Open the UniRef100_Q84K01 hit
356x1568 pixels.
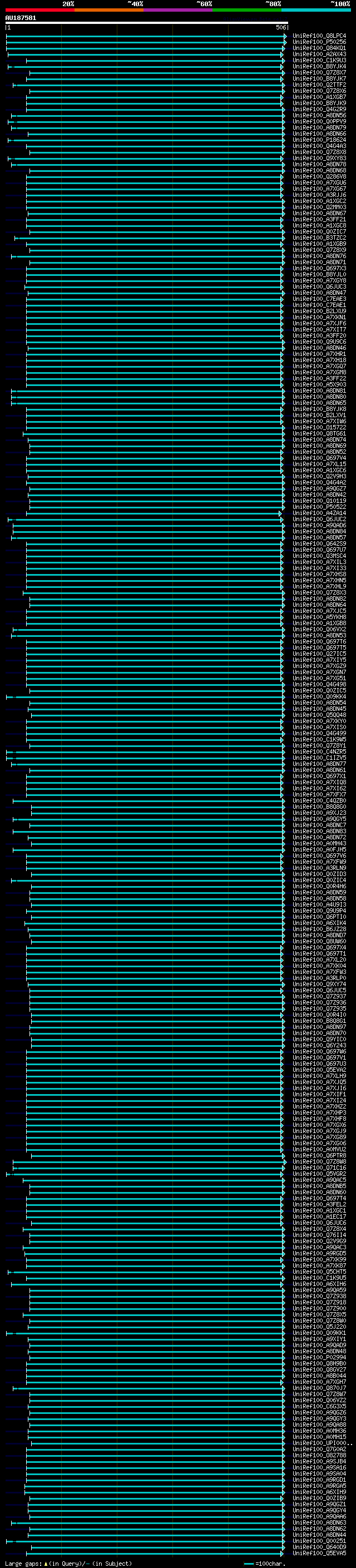pos(319,48)
